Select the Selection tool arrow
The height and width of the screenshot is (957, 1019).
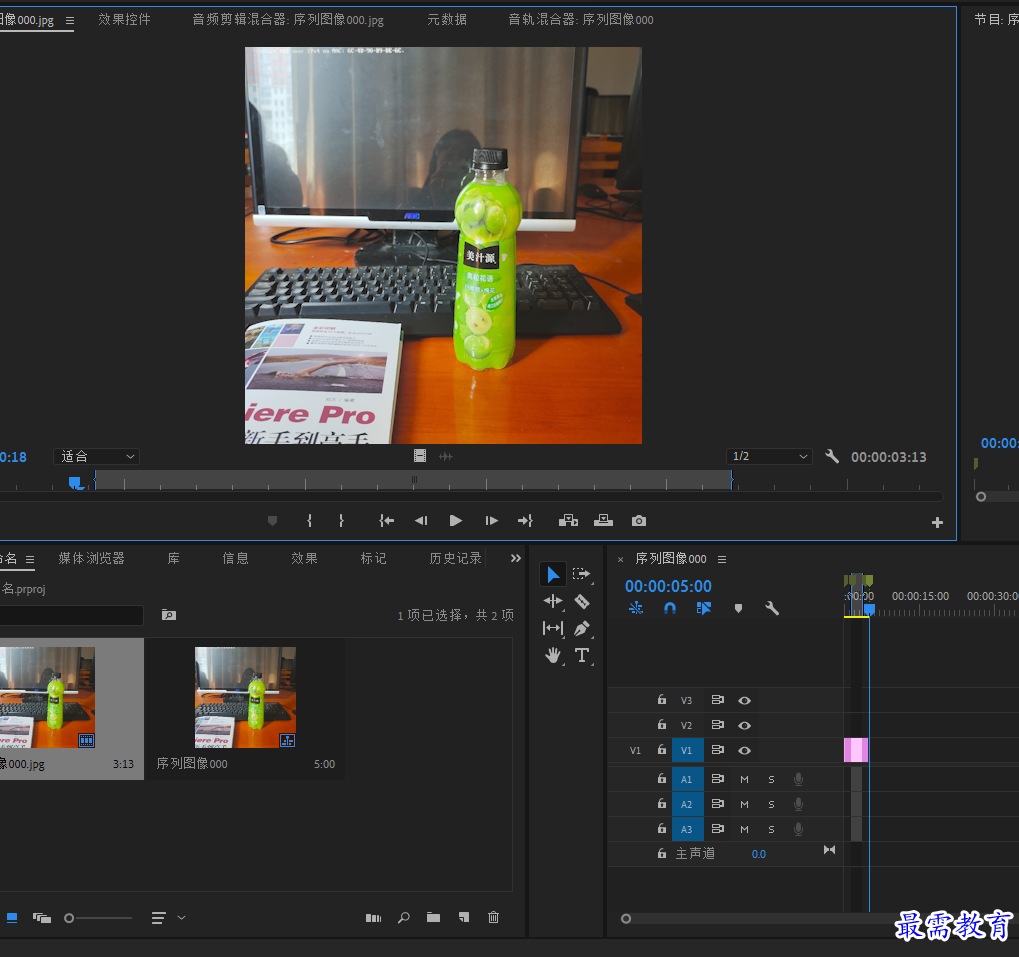pyautogui.click(x=553, y=574)
